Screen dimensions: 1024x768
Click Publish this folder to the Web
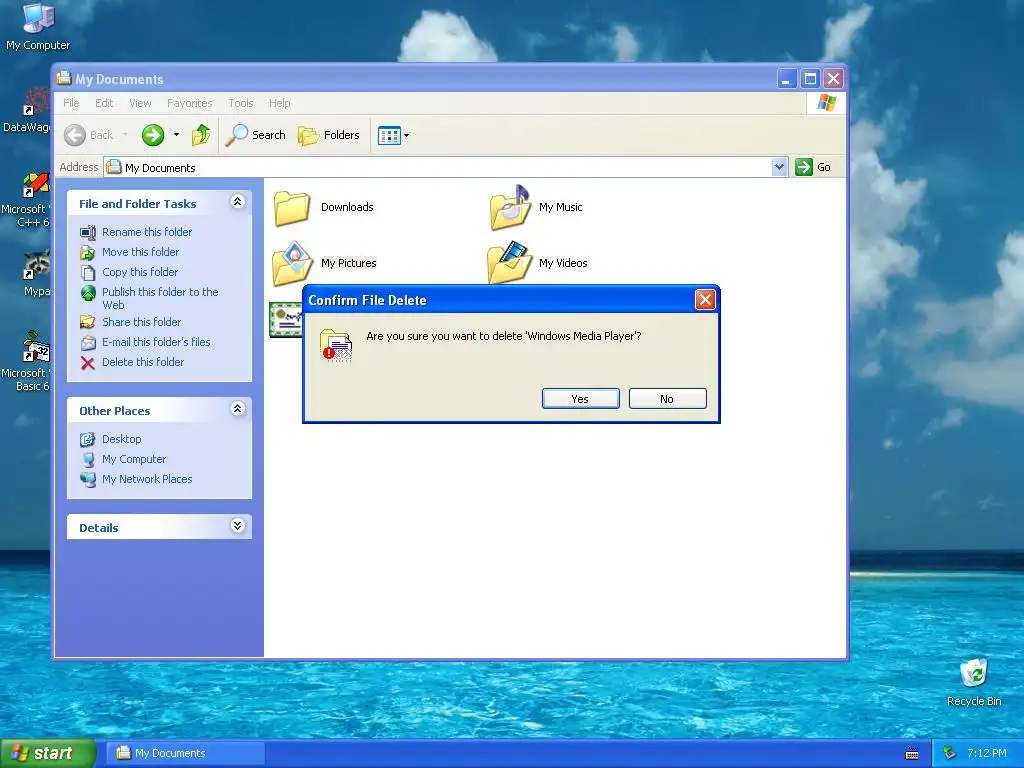coord(160,298)
